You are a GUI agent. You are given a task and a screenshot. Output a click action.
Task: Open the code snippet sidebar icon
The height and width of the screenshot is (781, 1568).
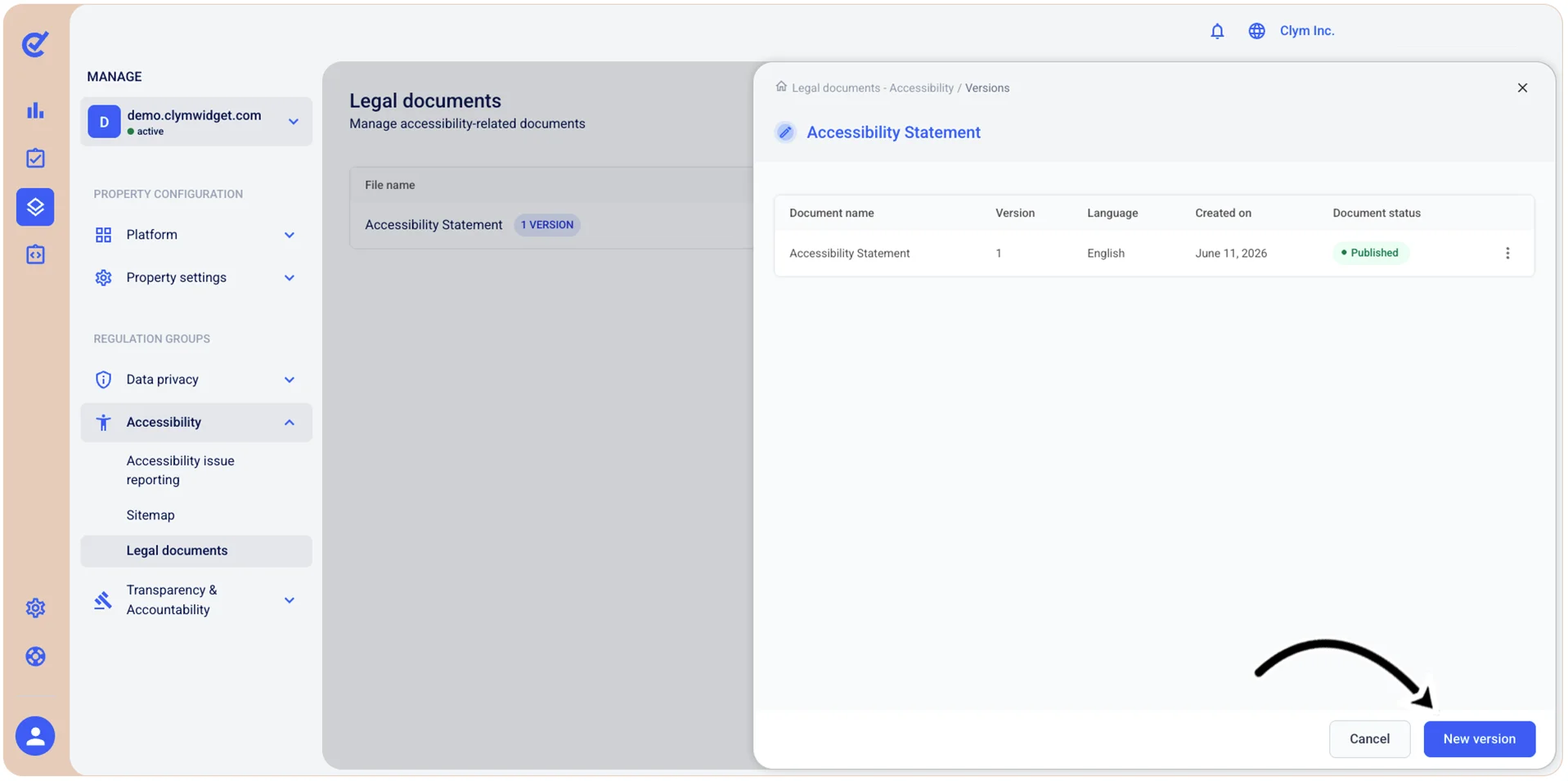[x=35, y=254]
